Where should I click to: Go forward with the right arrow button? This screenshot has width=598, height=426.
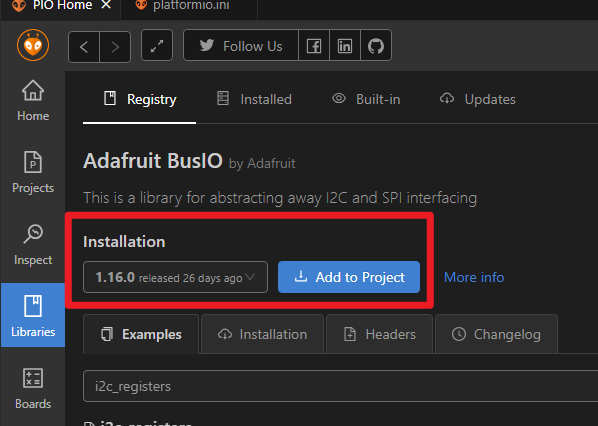(115, 47)
